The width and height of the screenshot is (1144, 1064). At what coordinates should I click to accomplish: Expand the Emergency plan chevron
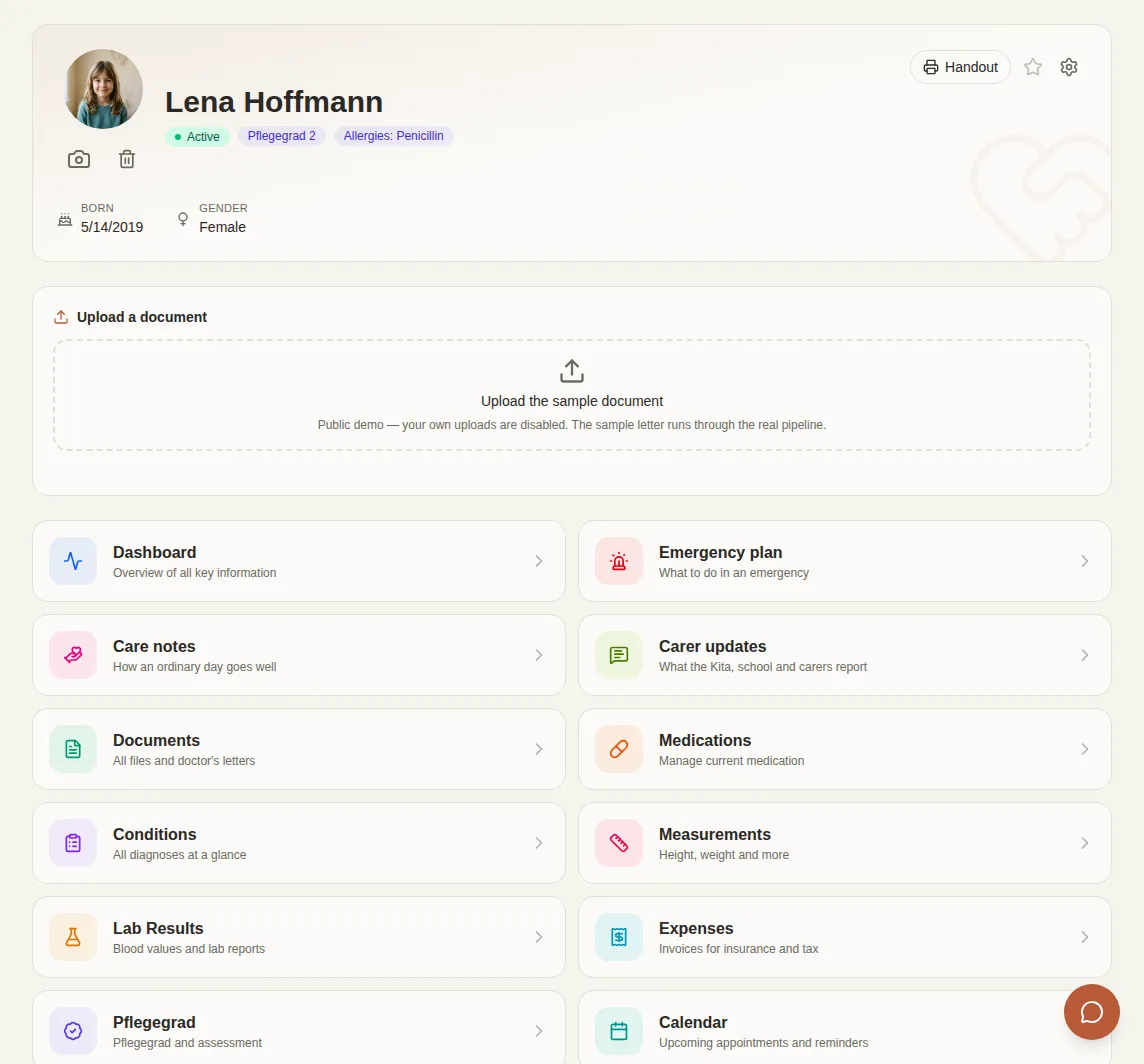pyautogui.click(x=1085, y=561)
